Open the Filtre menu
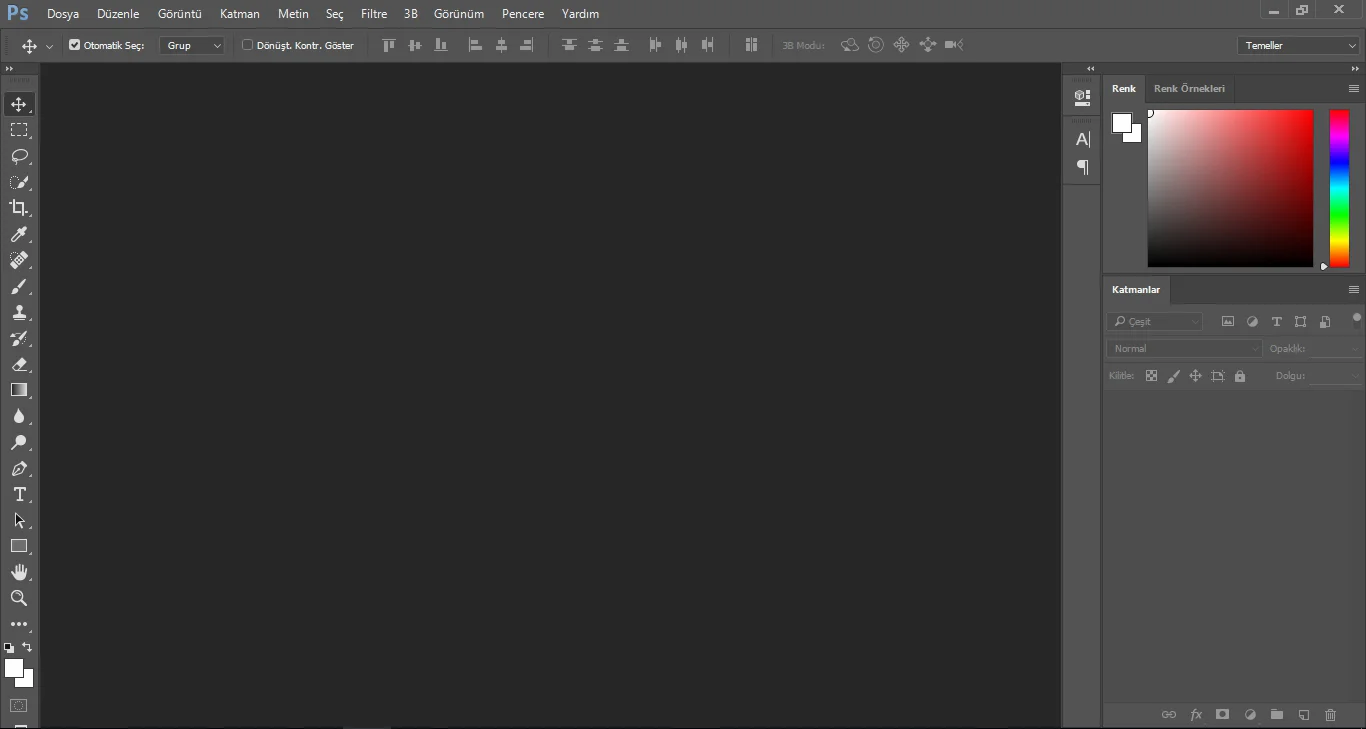 click(374, 14)
